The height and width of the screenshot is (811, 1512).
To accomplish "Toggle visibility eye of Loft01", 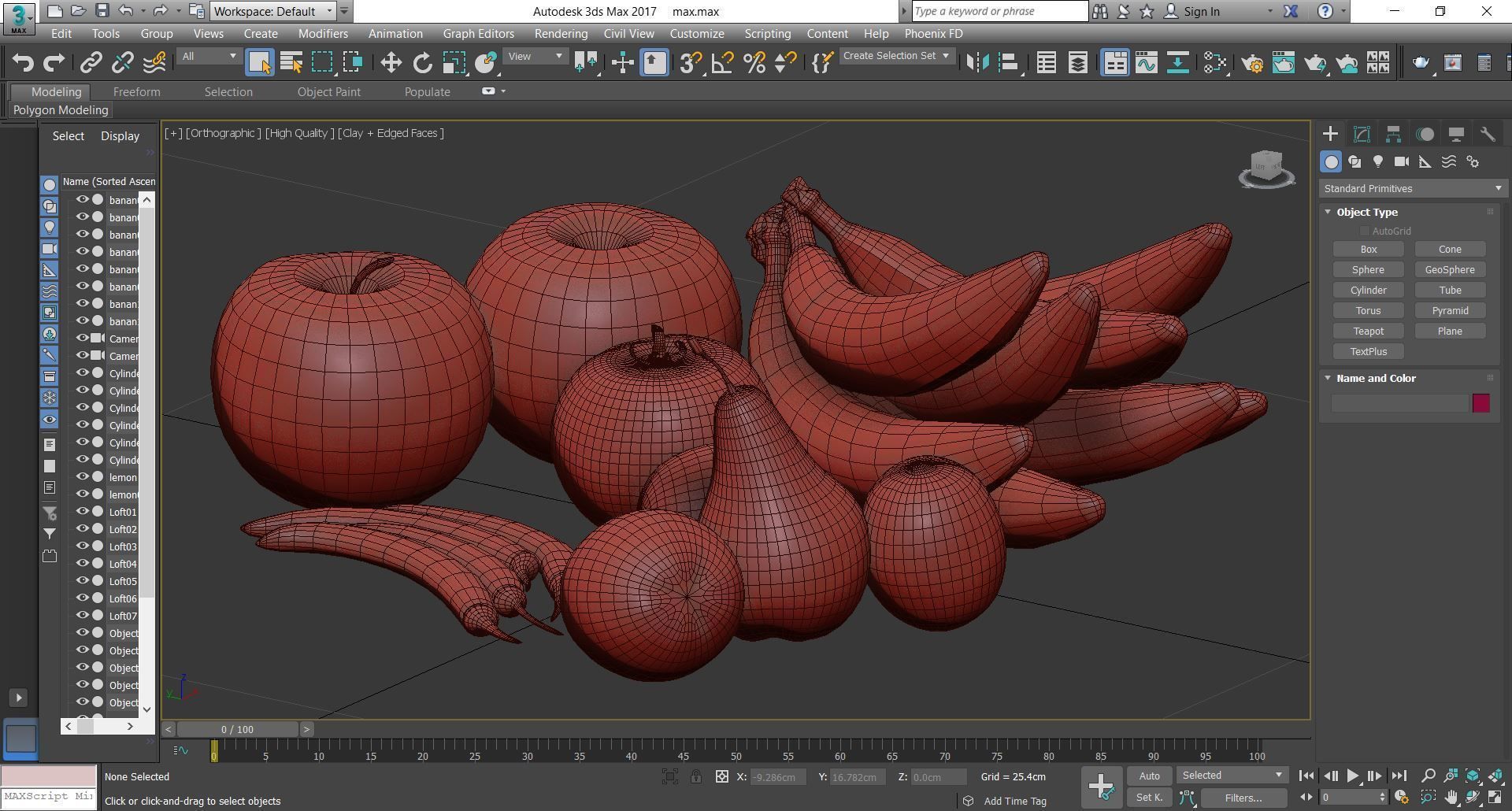I will click(82, 512).
